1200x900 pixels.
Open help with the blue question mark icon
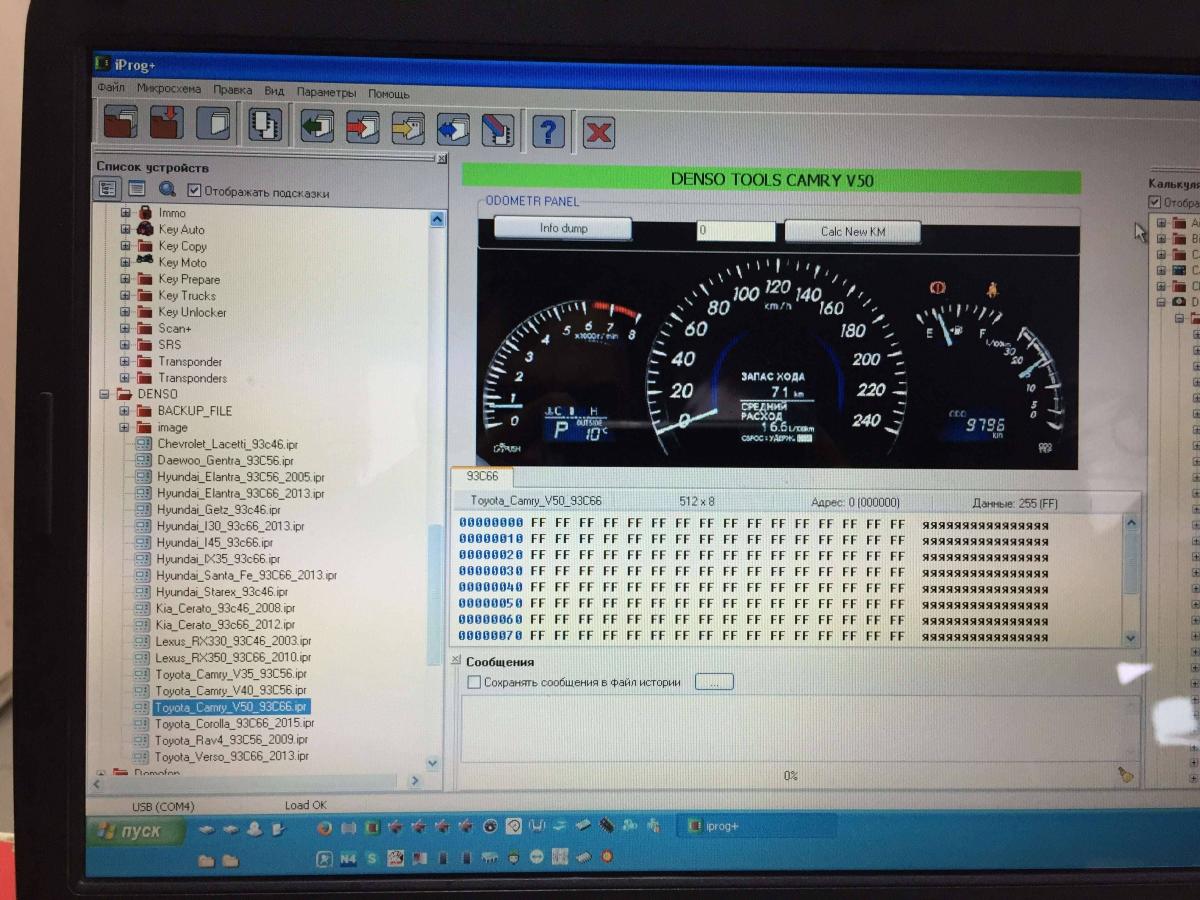pos(549,130)
